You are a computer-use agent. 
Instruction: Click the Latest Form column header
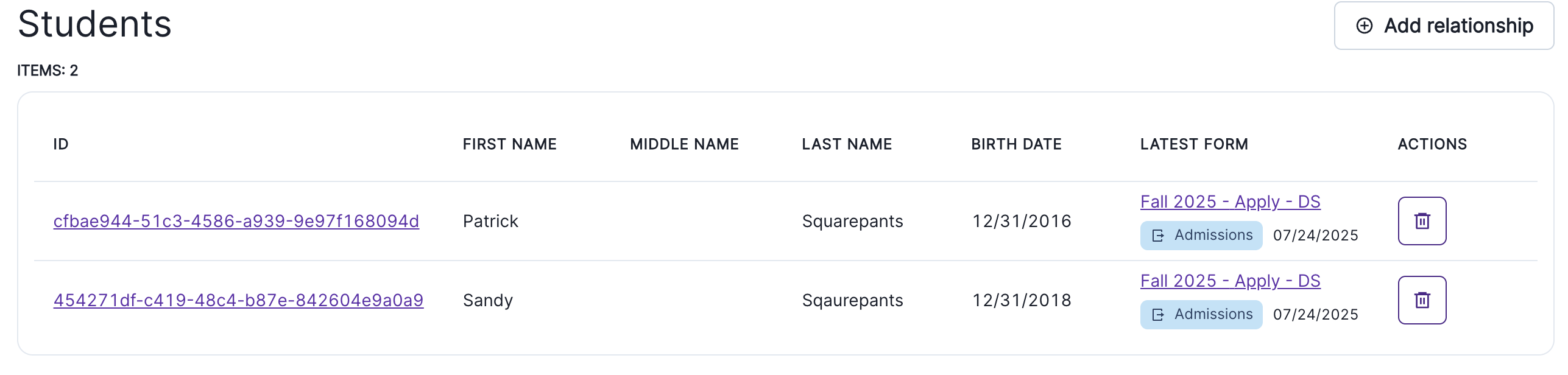(1194, 144)
